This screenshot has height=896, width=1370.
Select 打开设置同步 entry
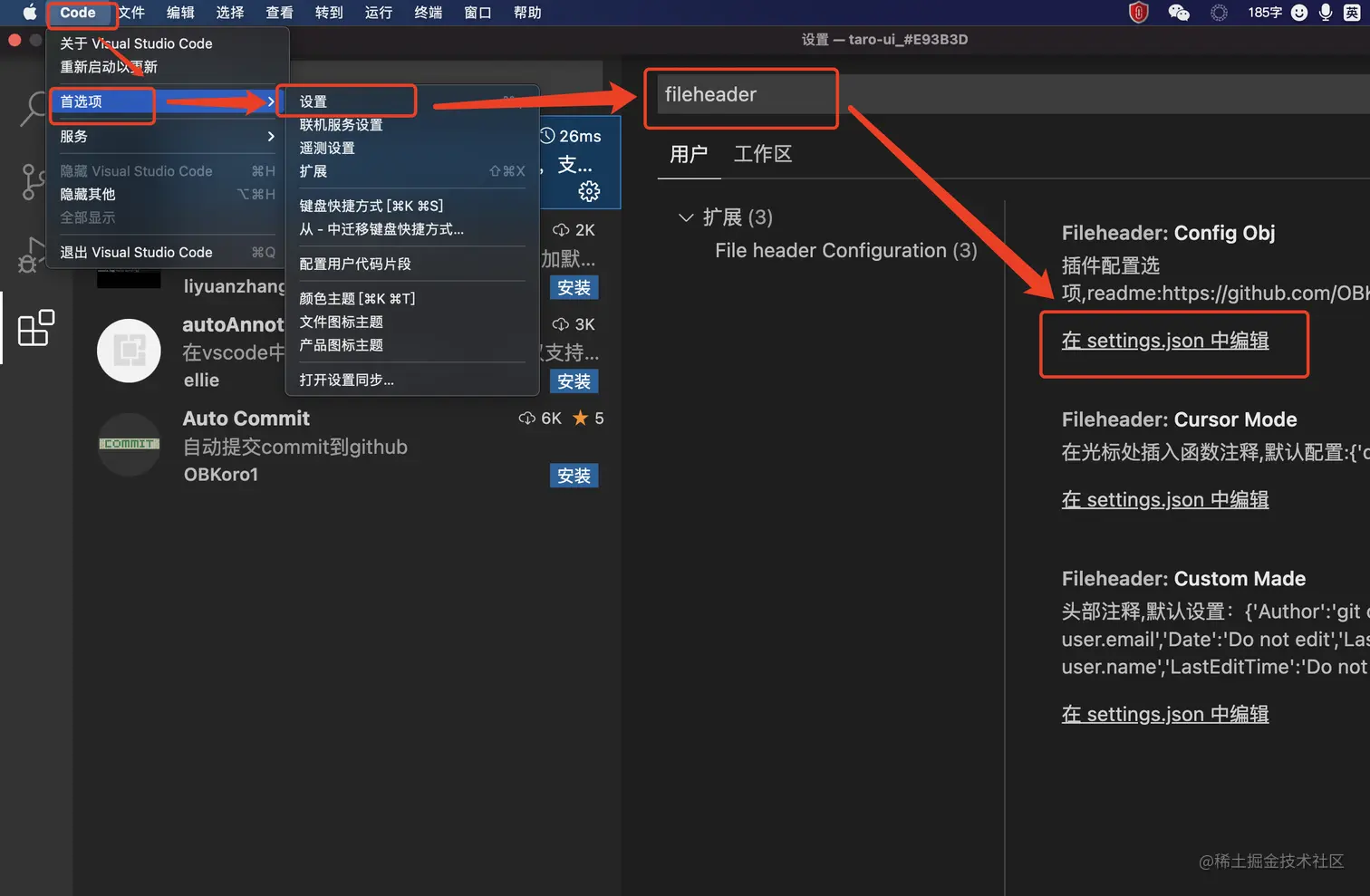pos(412,380)
